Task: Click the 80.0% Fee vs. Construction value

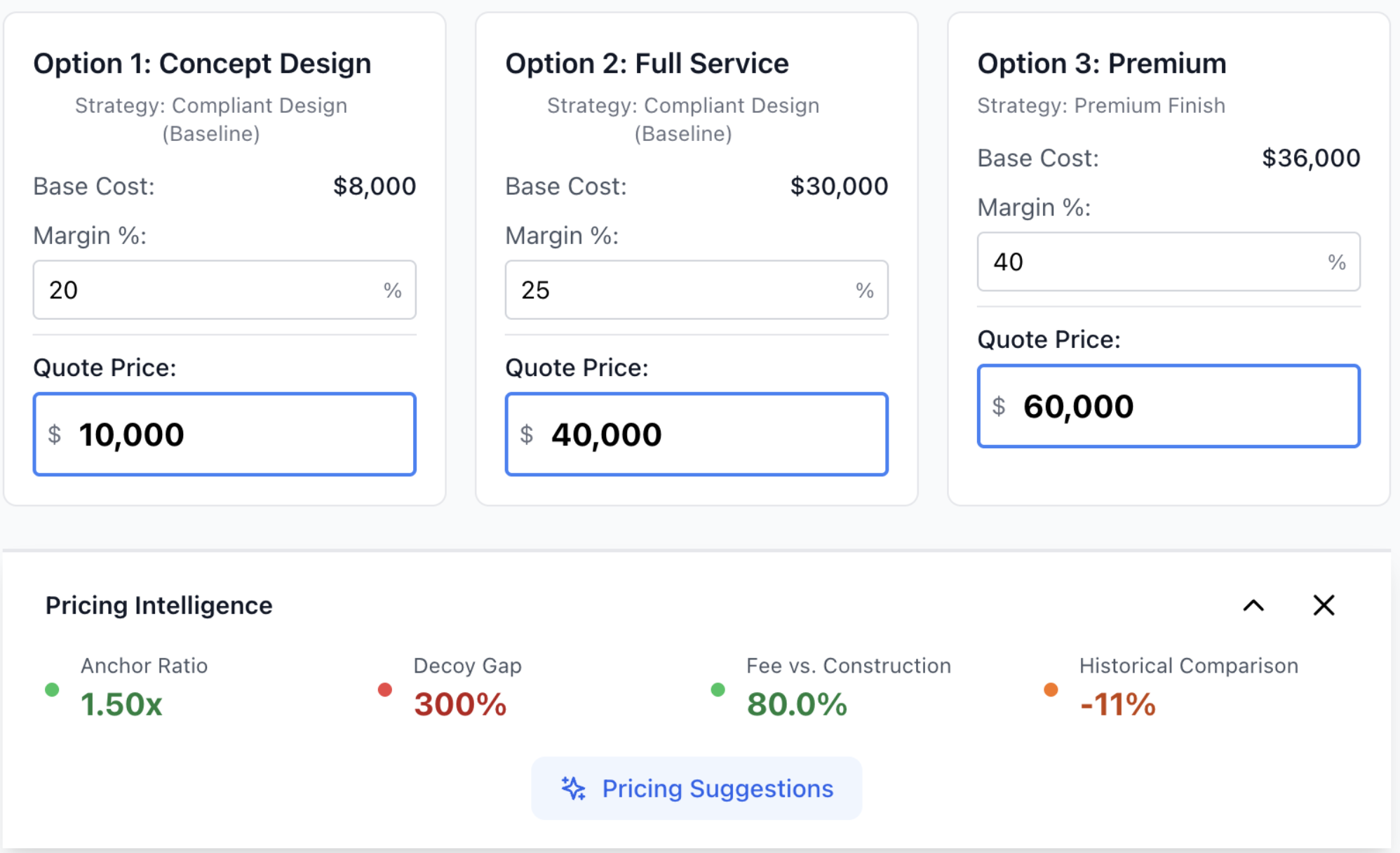Action: (797, 704)
